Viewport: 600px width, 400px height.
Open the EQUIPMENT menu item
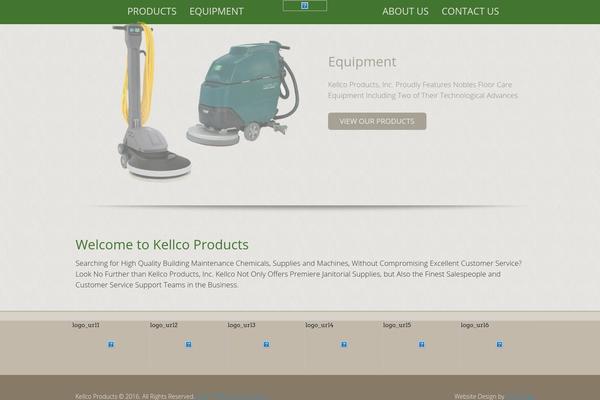216,11
